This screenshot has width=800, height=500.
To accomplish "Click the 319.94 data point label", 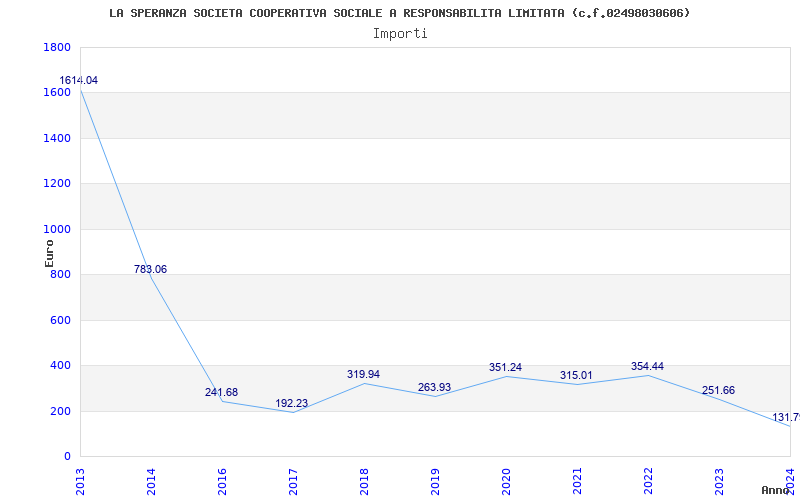I will point(363,374).
